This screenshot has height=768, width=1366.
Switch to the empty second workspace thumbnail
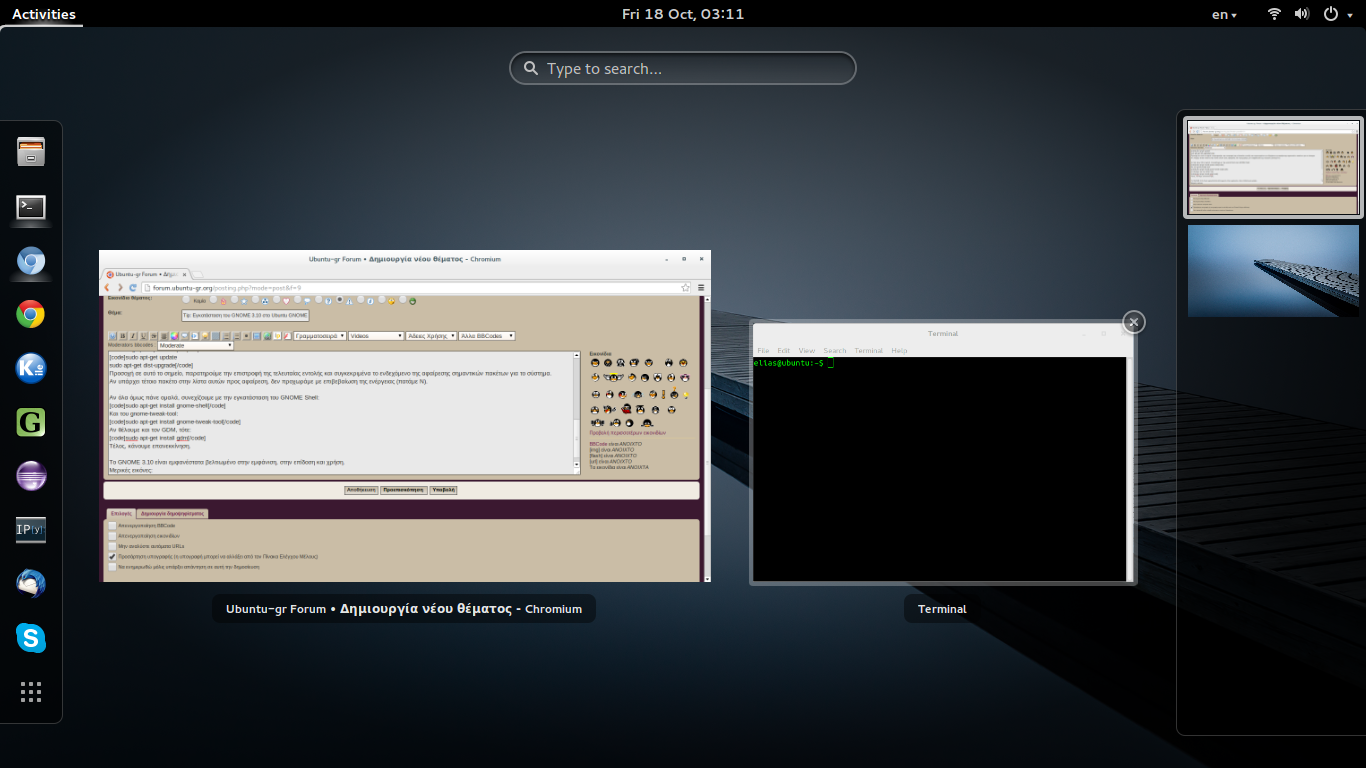1273,271
